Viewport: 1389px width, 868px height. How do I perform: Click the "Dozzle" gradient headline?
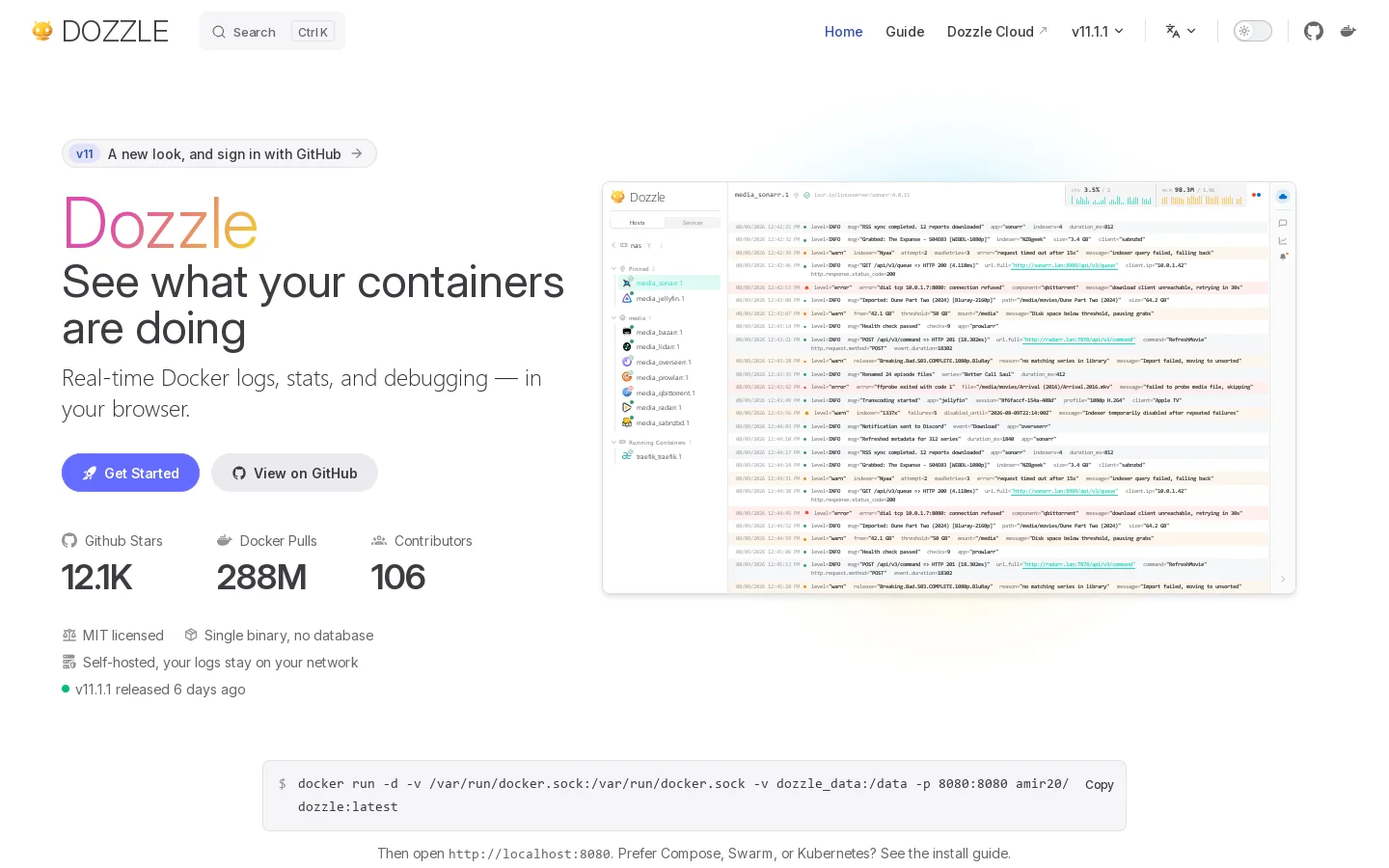160,225
